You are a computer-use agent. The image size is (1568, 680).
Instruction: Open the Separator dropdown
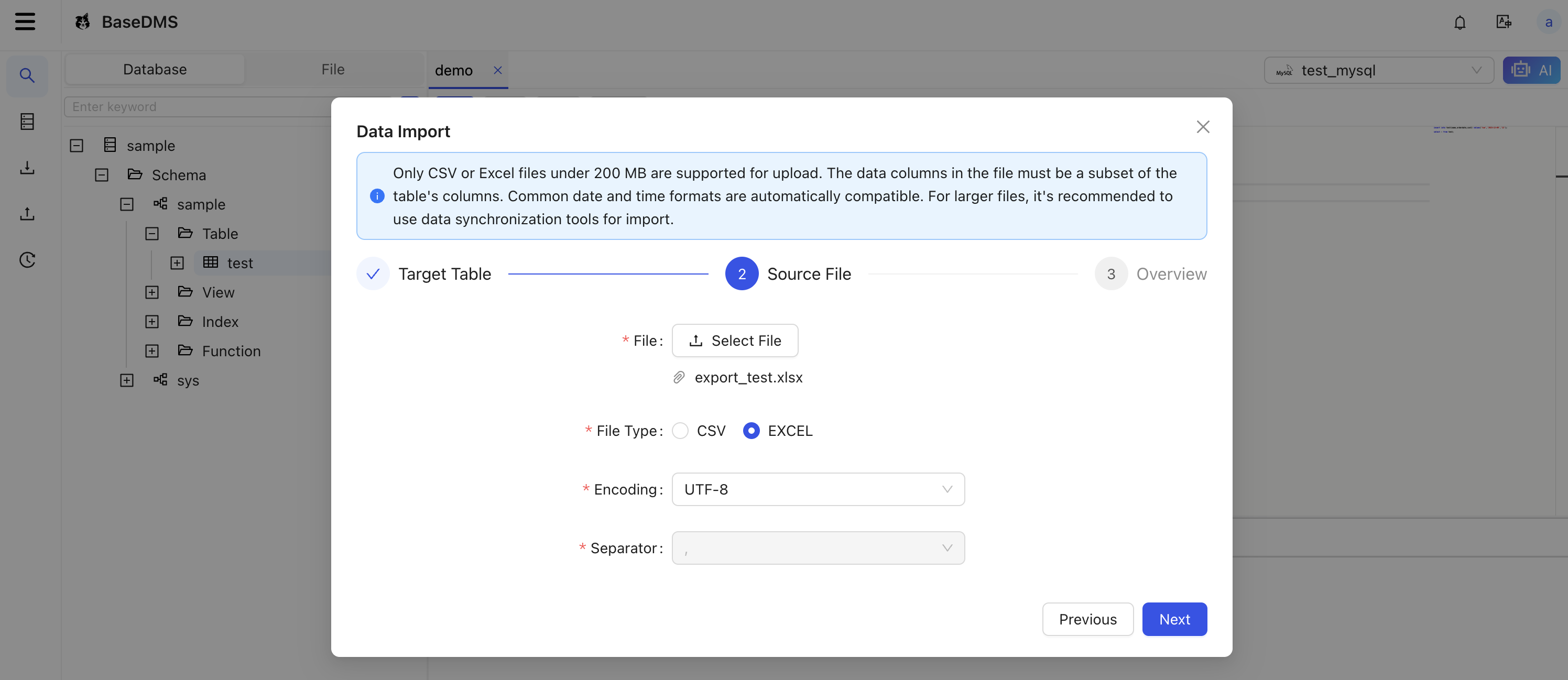pyautogui.click(x=818, y=548)
